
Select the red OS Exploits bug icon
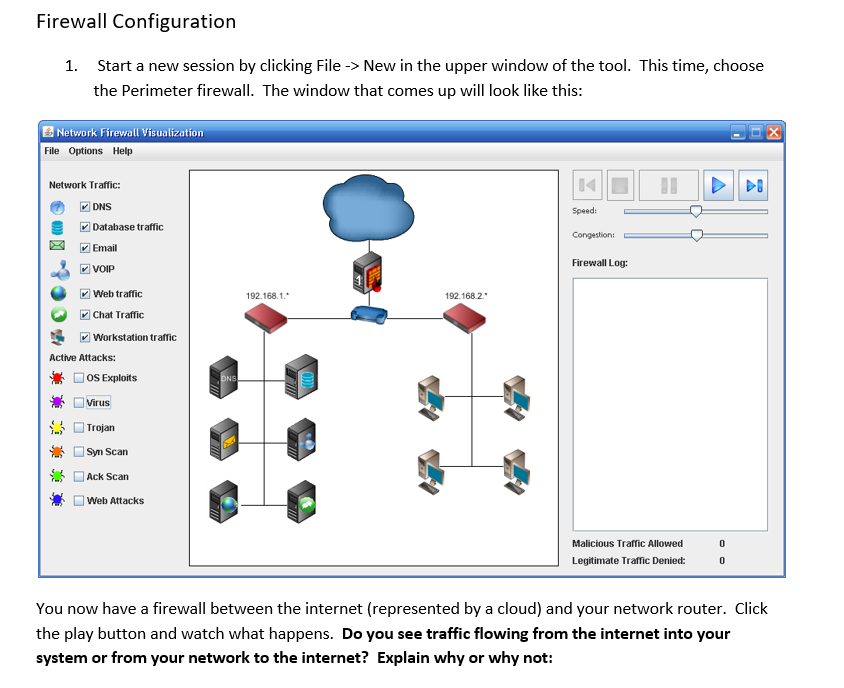pyautogui.click(x=58, y=377)
